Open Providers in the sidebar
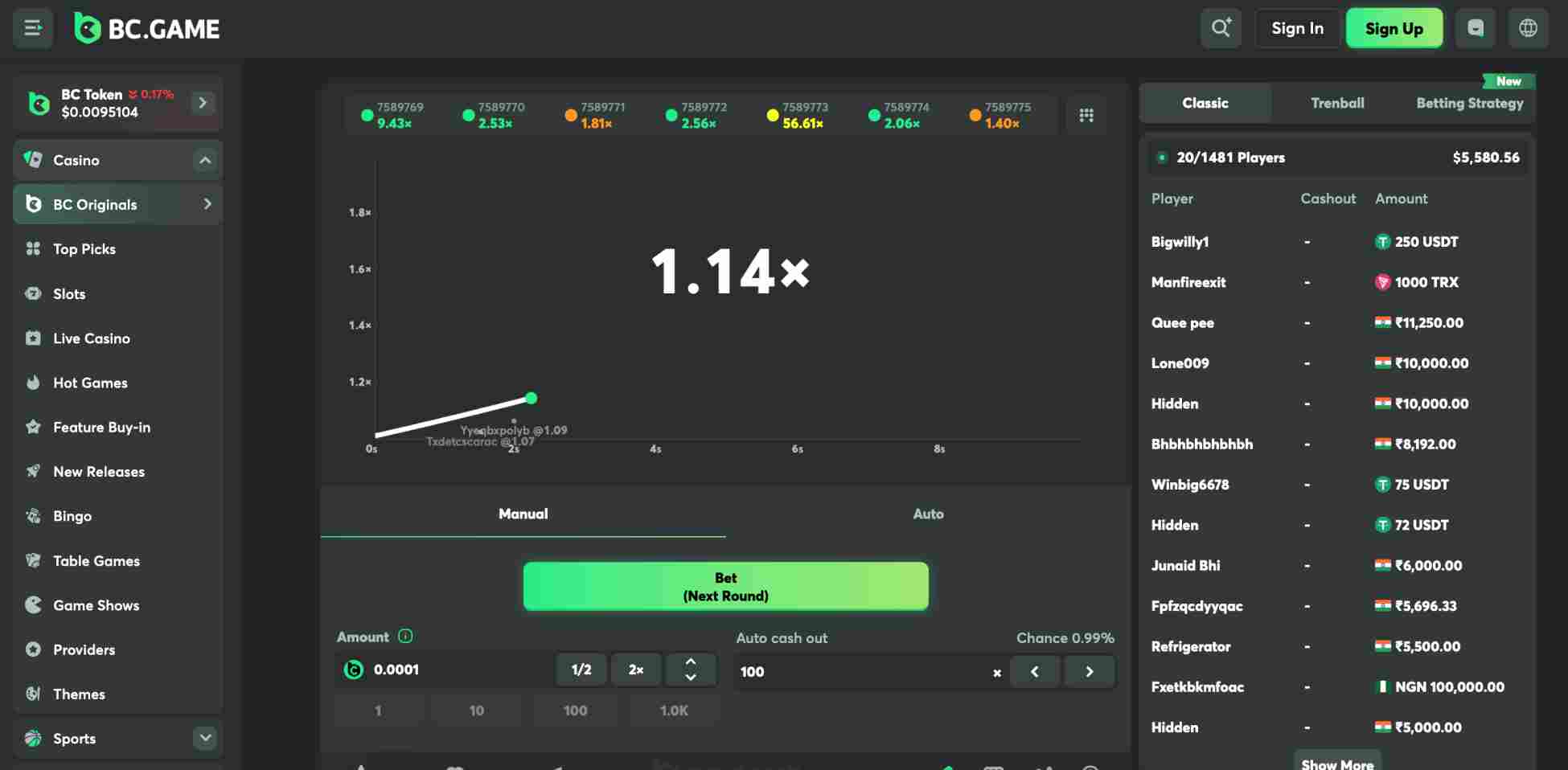Viewport: 1568px width, 770px height. [x=117, y=649]
